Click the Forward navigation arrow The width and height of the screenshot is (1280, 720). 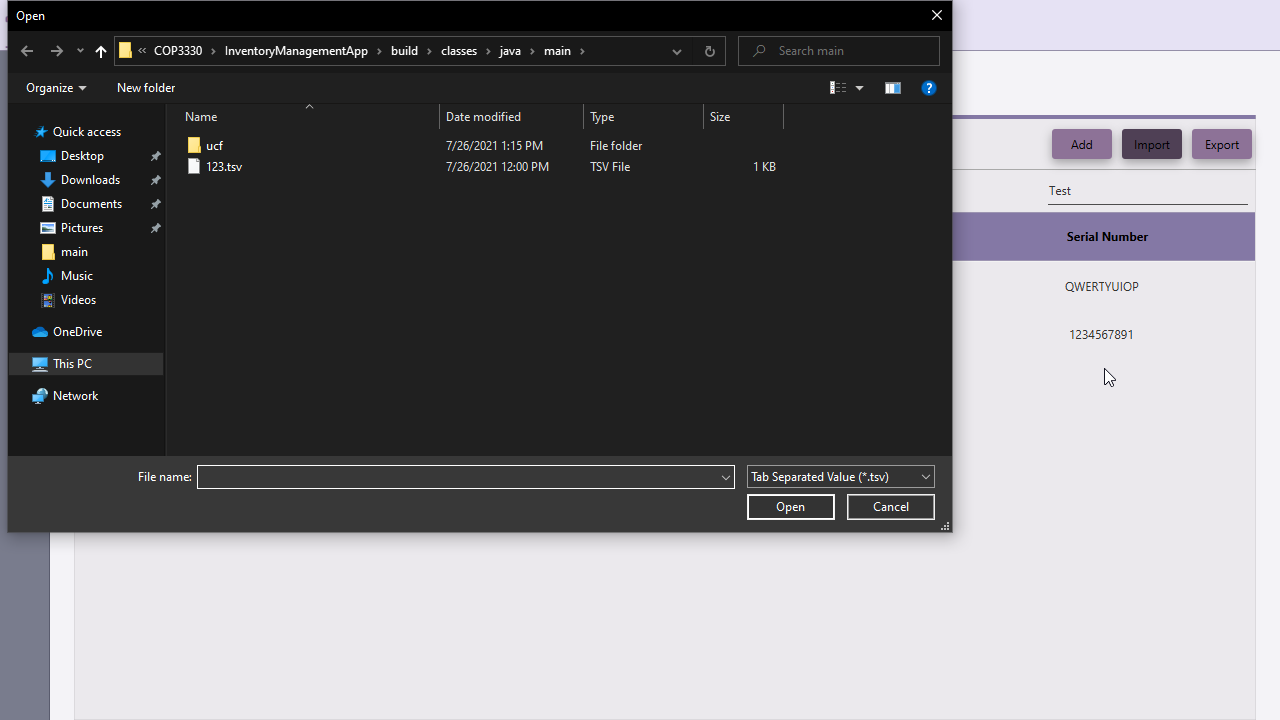(x=57, y=51)
